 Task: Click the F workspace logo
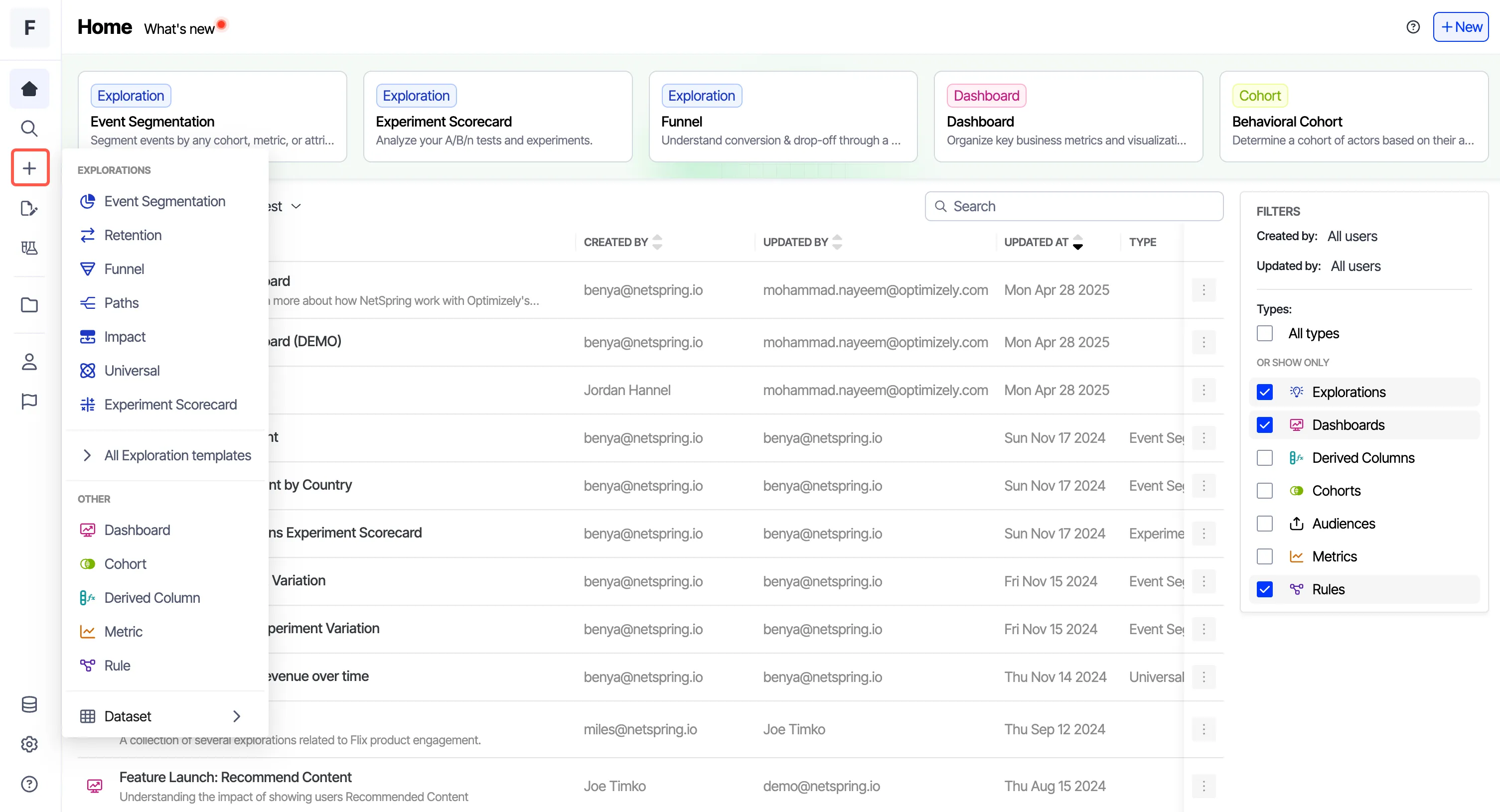[30, 27]
